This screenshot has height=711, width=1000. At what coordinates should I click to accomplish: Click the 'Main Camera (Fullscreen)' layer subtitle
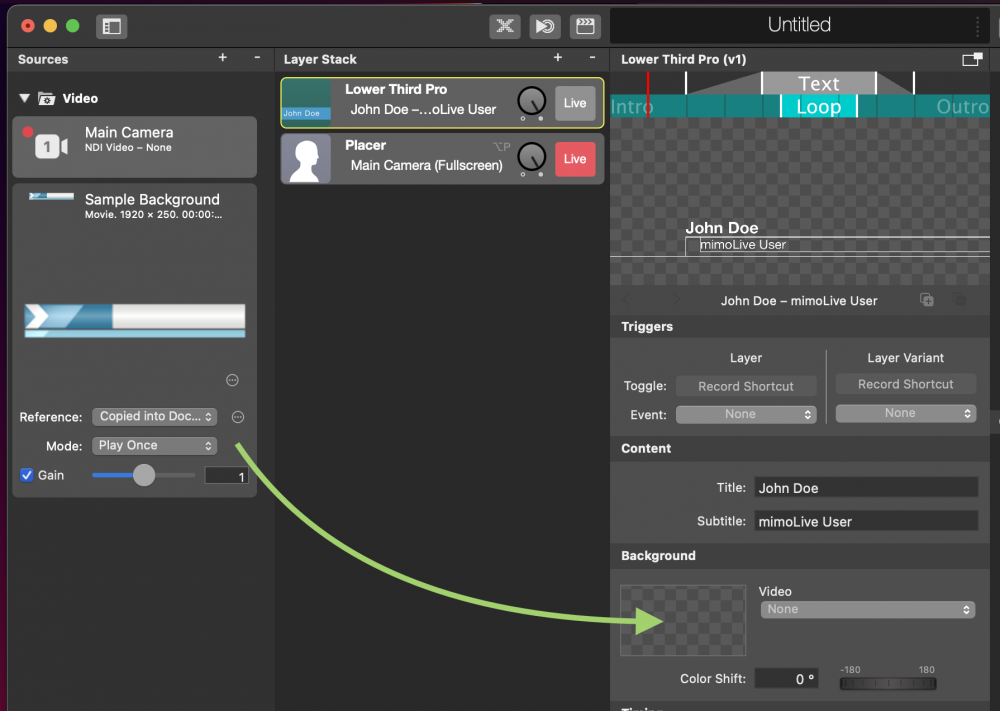pos(426,166)
